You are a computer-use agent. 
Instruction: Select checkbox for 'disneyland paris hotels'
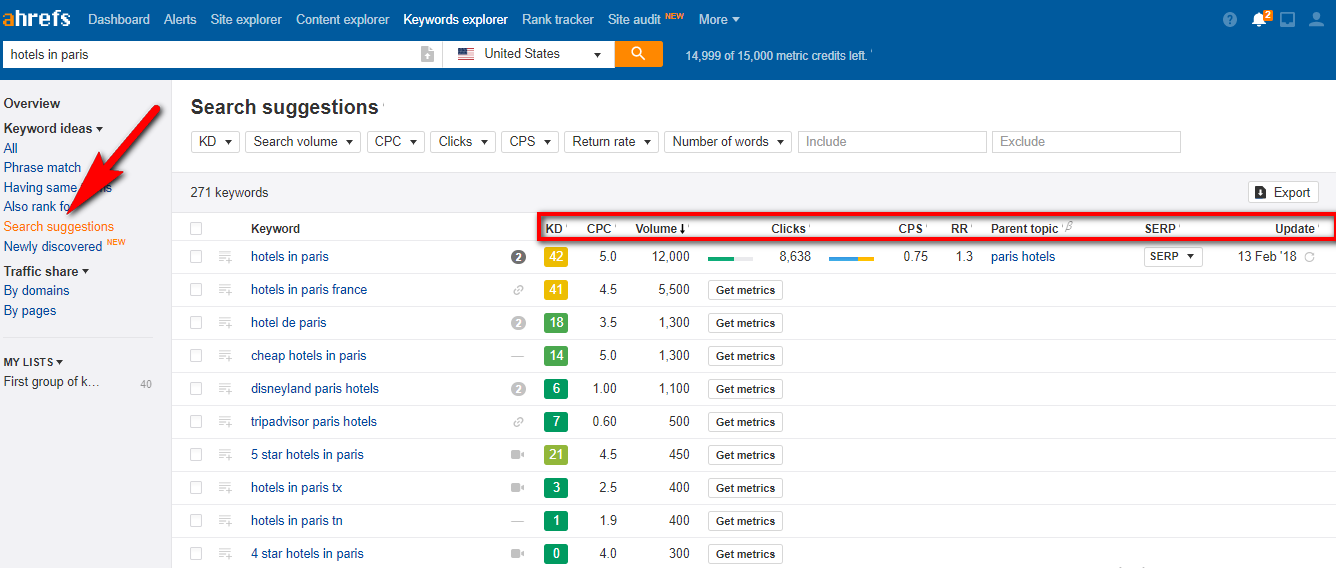196,389
